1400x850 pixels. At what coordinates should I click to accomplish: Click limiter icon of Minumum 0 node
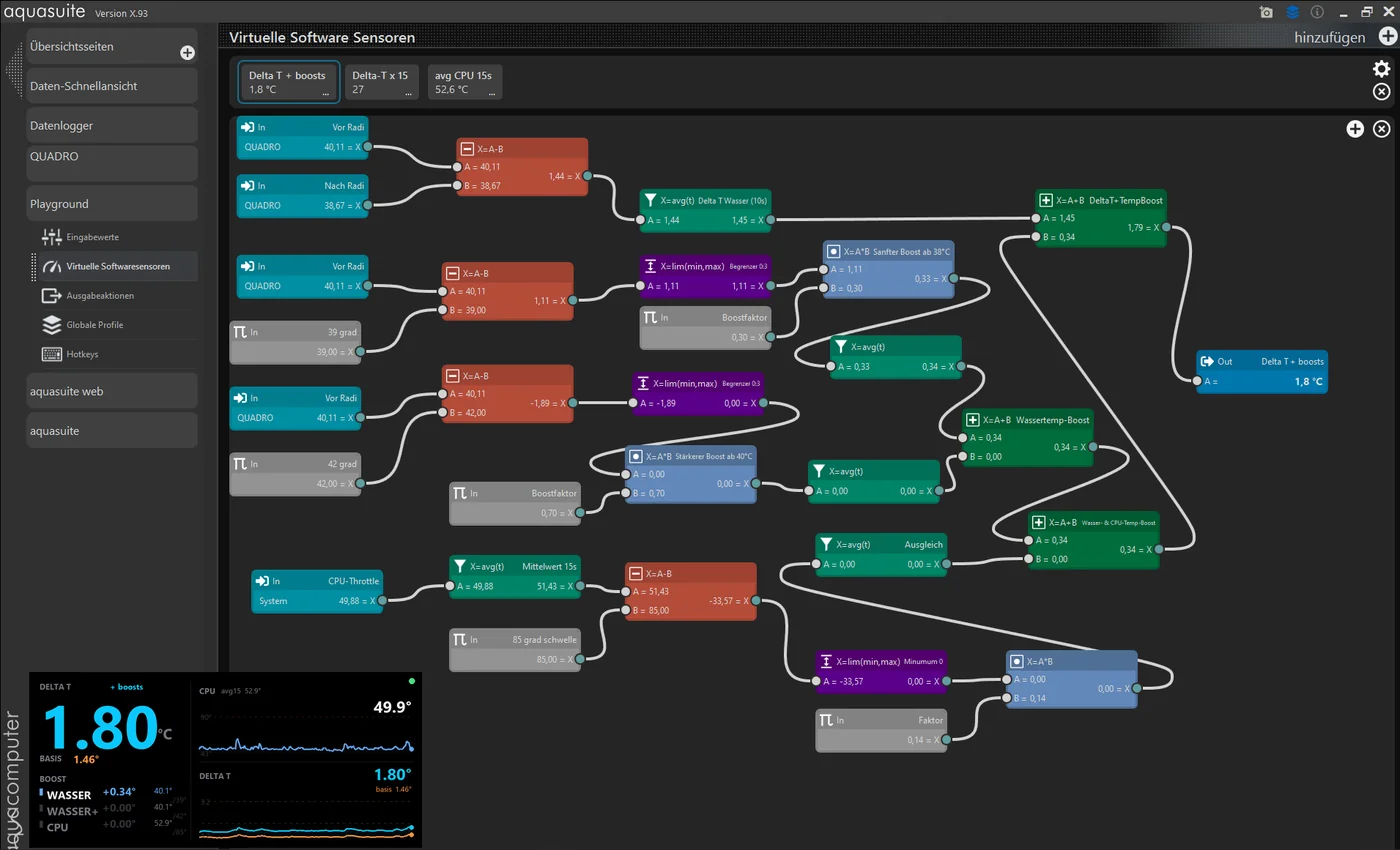(x=826, y=661)
